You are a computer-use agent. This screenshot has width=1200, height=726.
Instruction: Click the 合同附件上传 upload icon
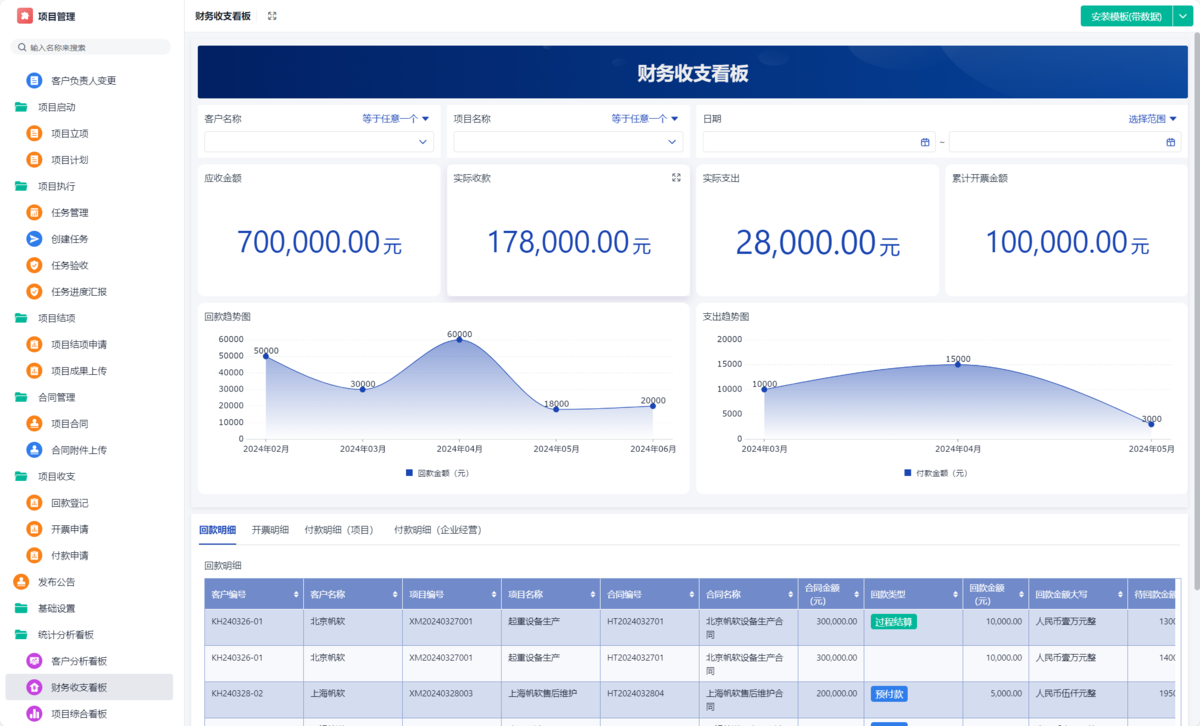[x=34, y=450]
